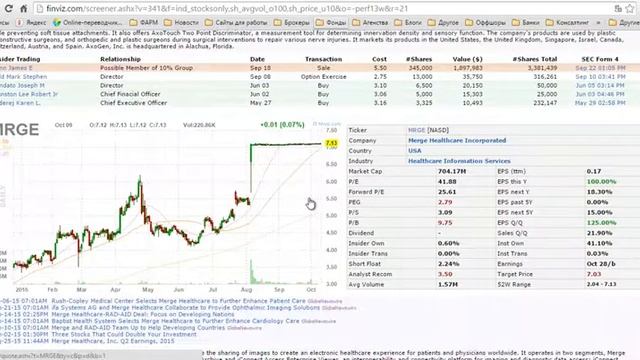
Task: Open Merge Healthcare-RAD-AID Deal news headline
Action: point(143,315)
